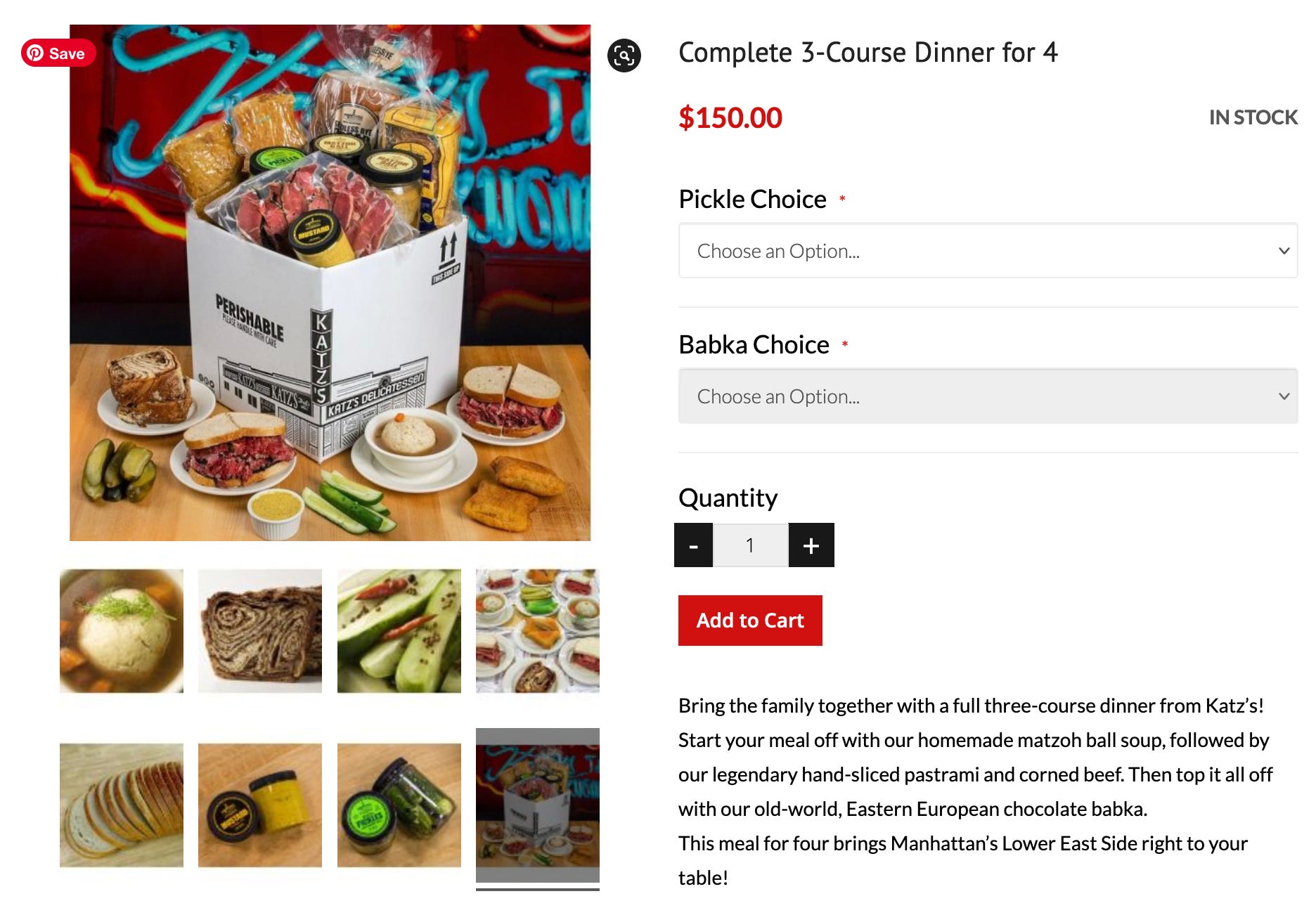Select the mustard jar thumbnail
Image resolution: width=1316 pixels, height=915 pixels.
coord(260,805)
